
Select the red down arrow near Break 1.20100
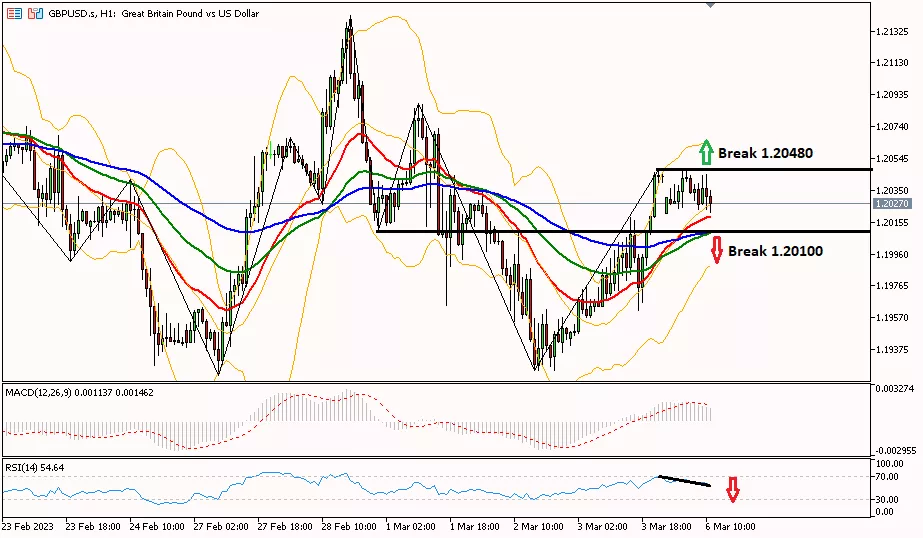pos(716,252)
